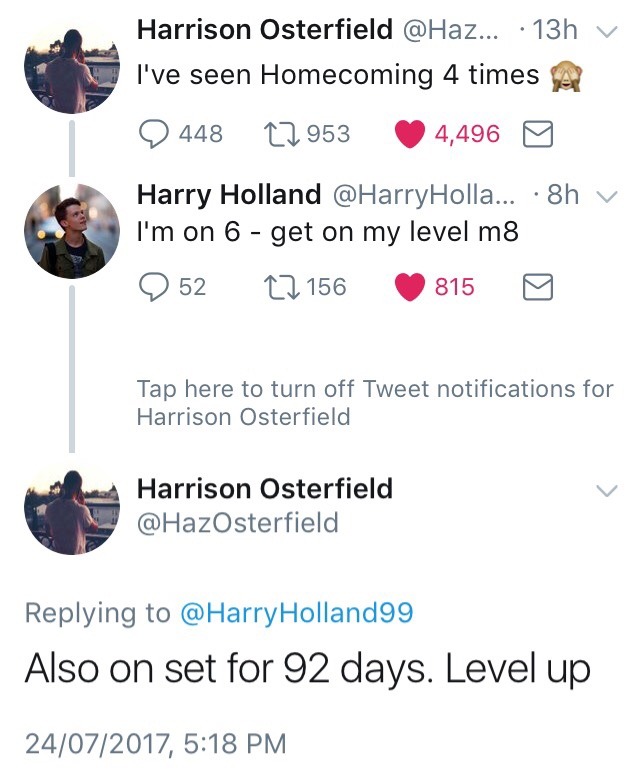
Task: Reply to Harry Holland's tweet
Action: coord(153,288)
